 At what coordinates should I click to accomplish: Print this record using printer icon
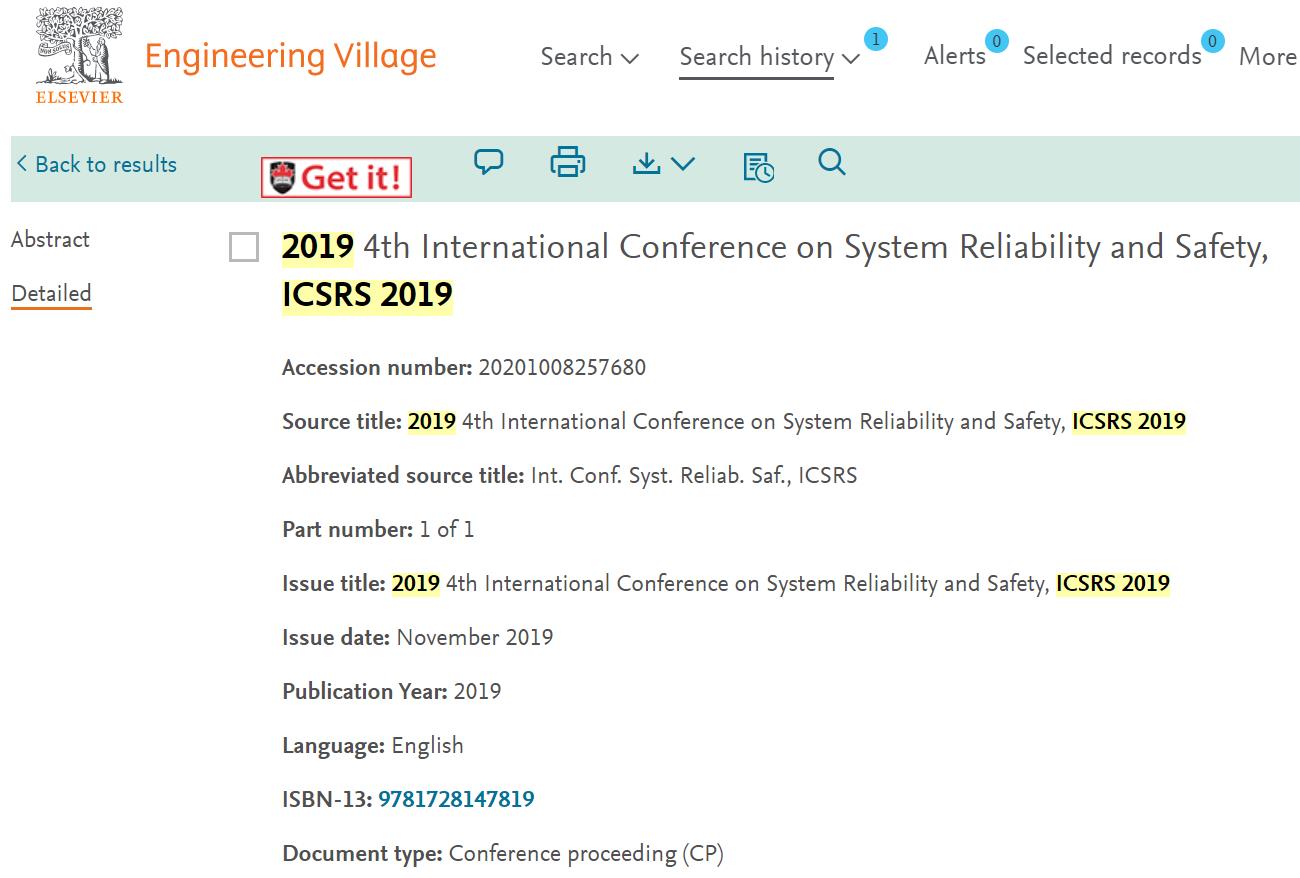(568, 162)
